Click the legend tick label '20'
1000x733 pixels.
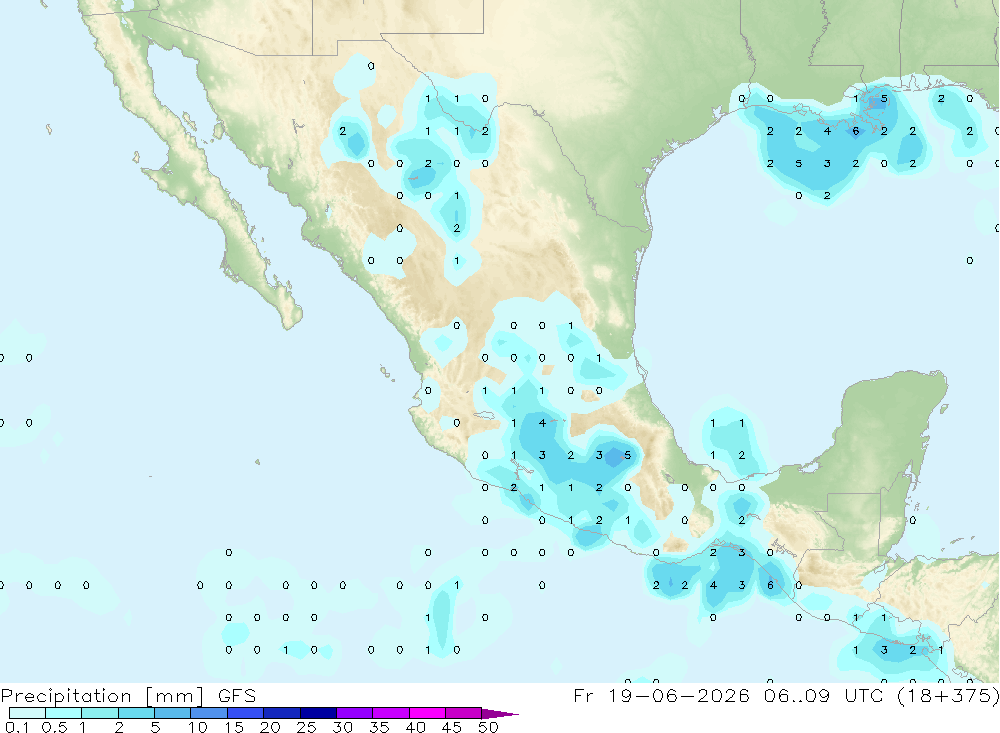point(270,727)
